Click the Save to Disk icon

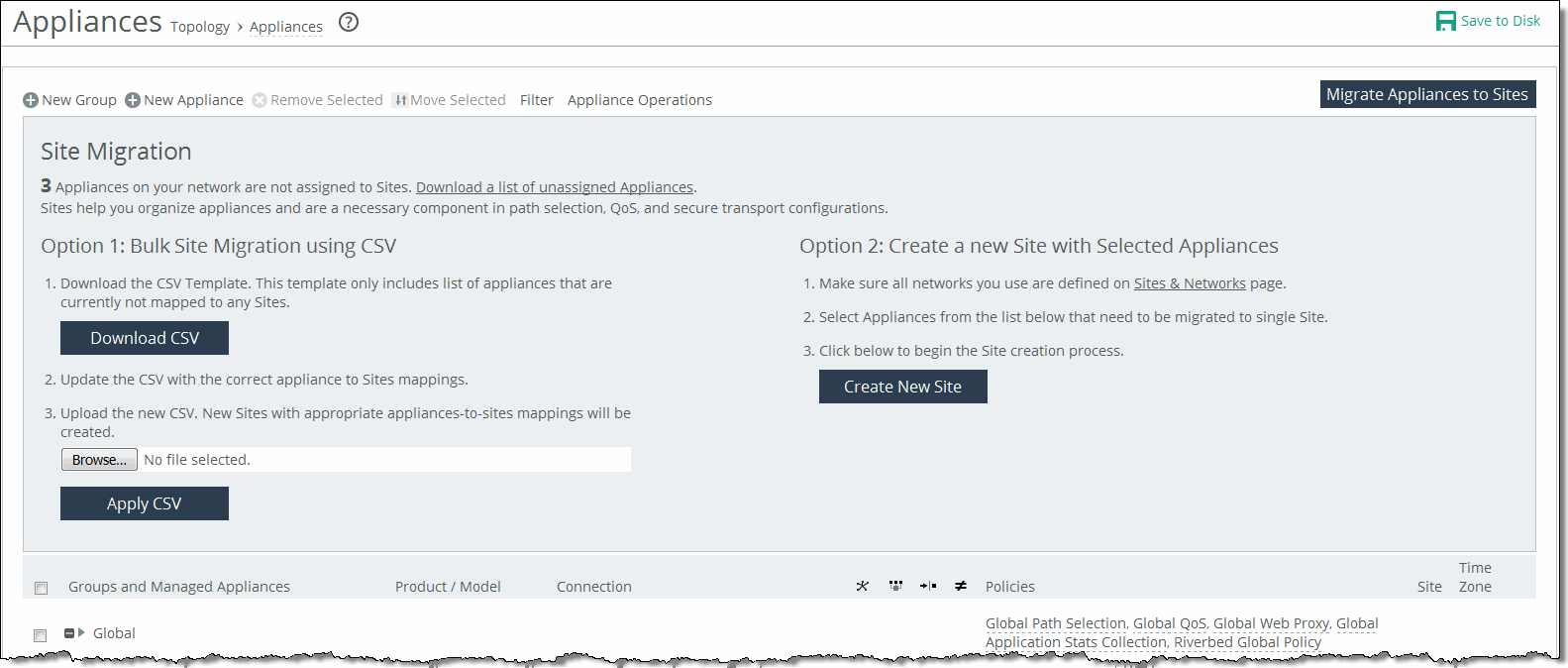point(1445,21)
